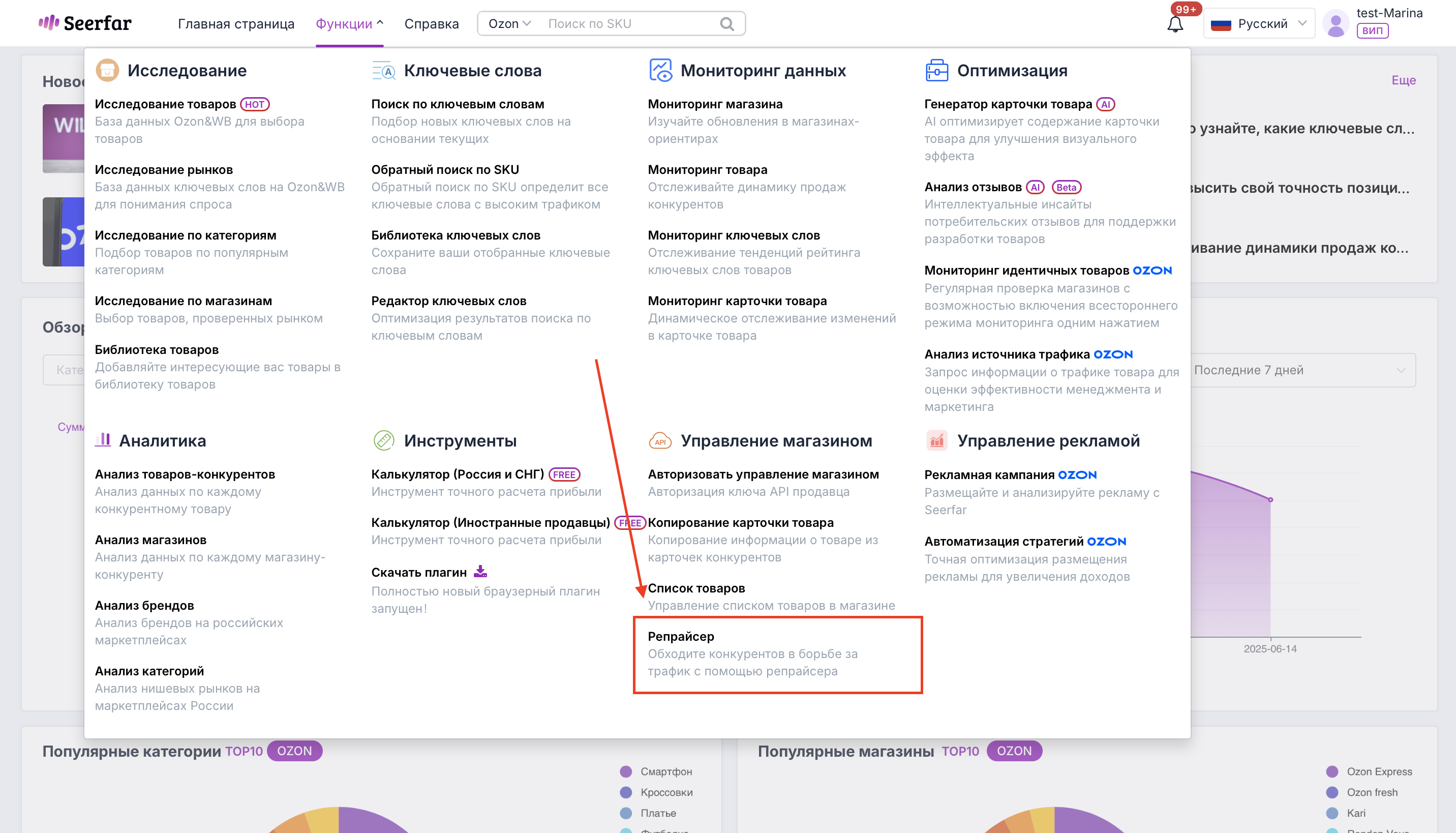Screen dimensions: 1456x833
Task: Click the Инструменты ruler icon
Action: (384, 440)
